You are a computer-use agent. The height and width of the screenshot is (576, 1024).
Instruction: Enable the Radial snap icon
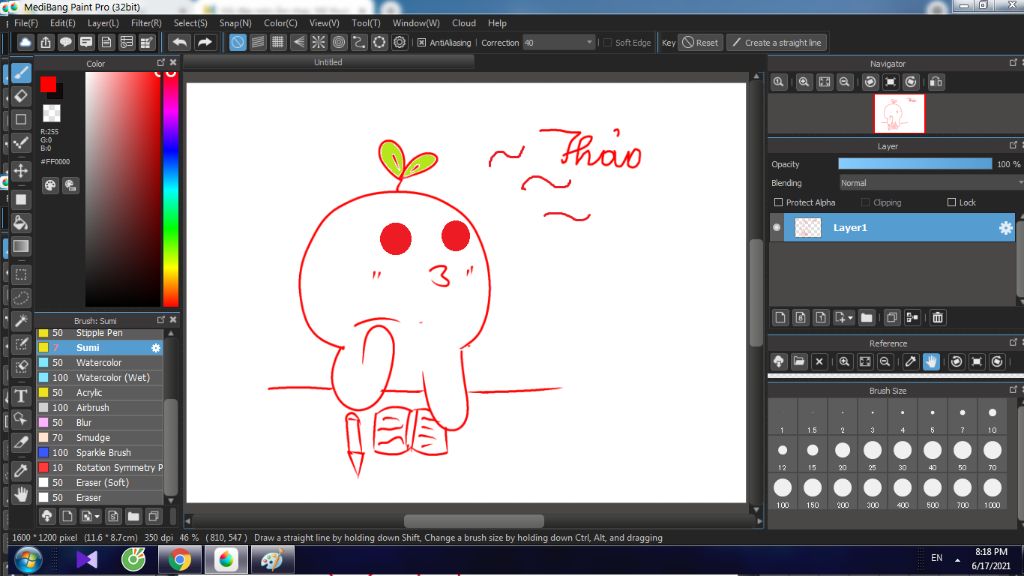318,42
